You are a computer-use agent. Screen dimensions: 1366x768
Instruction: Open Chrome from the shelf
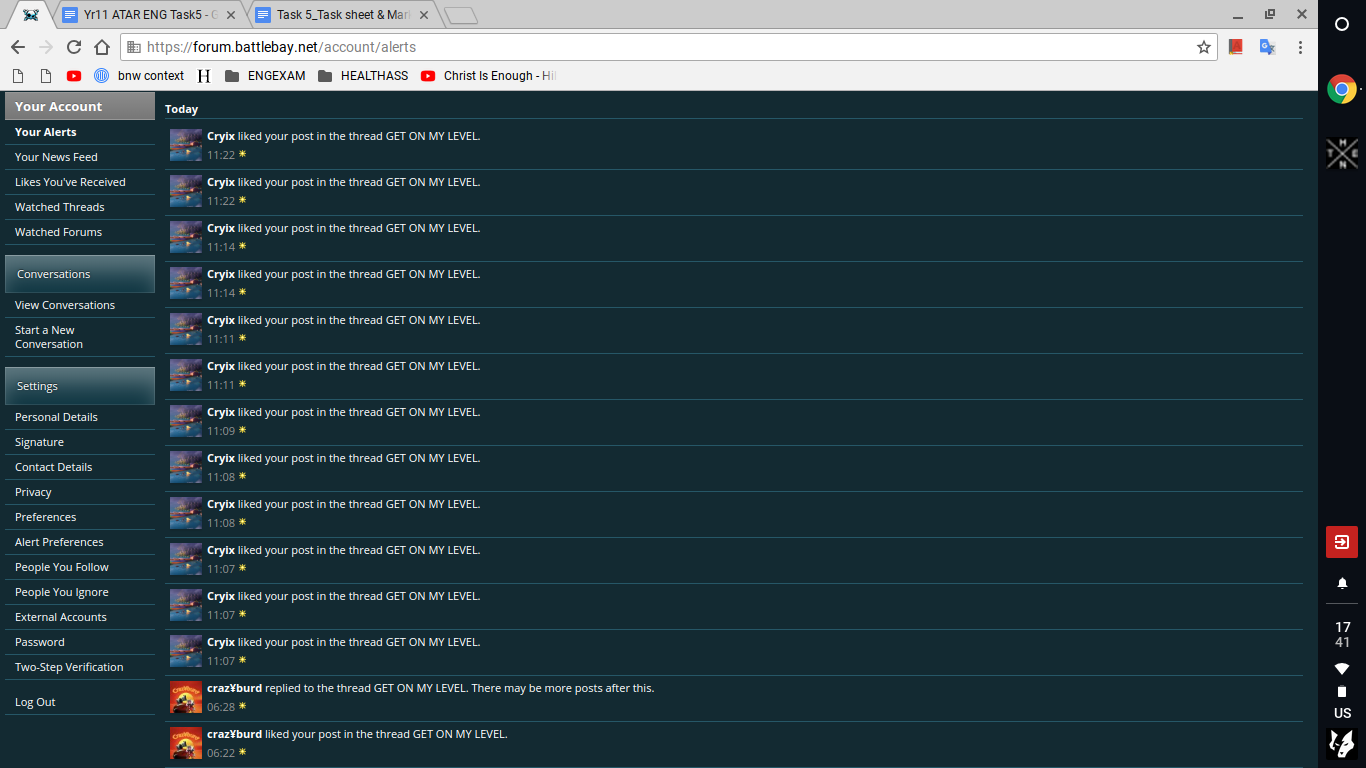pos(1341,90)
